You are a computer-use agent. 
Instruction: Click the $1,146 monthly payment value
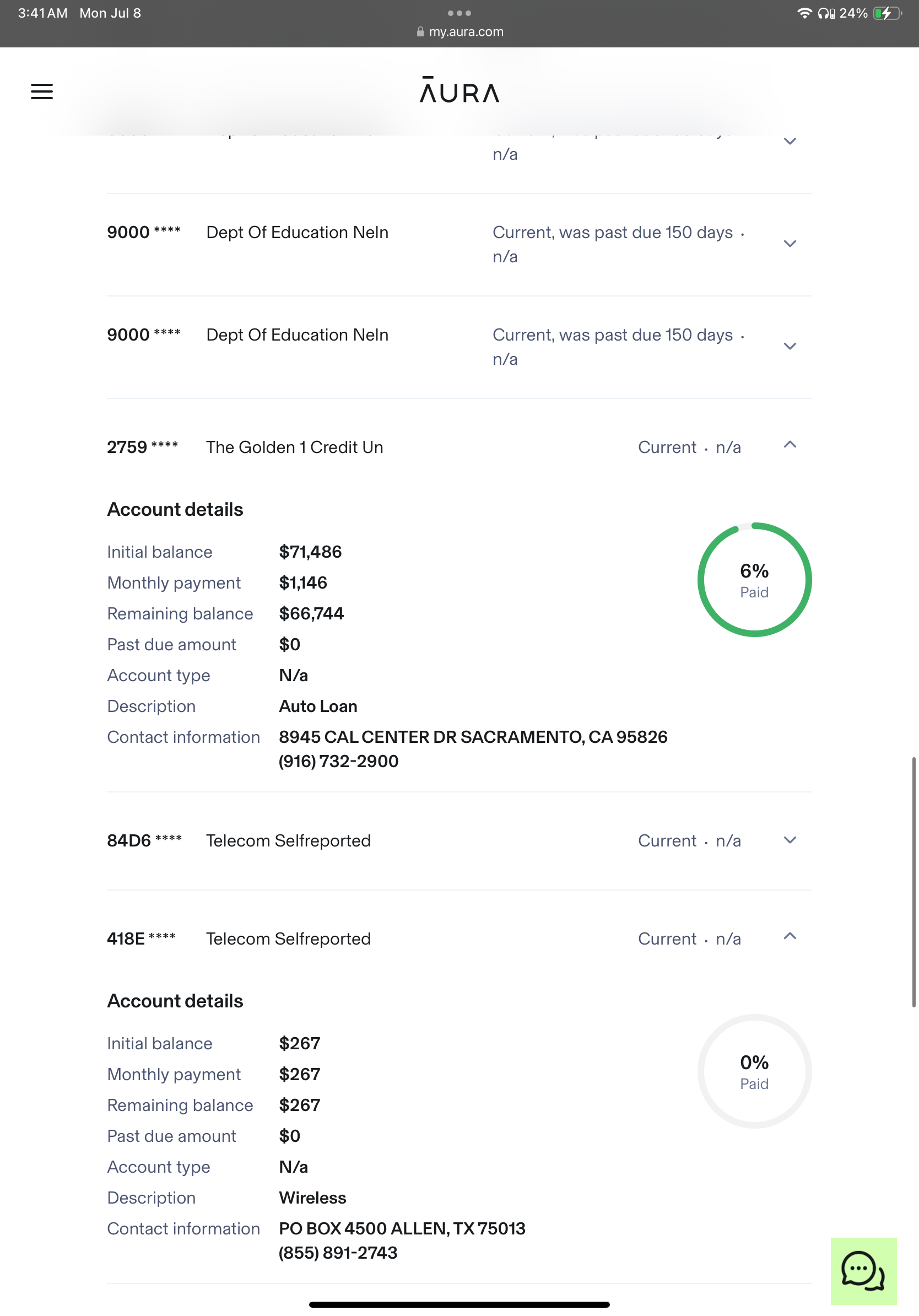[303, 583]
